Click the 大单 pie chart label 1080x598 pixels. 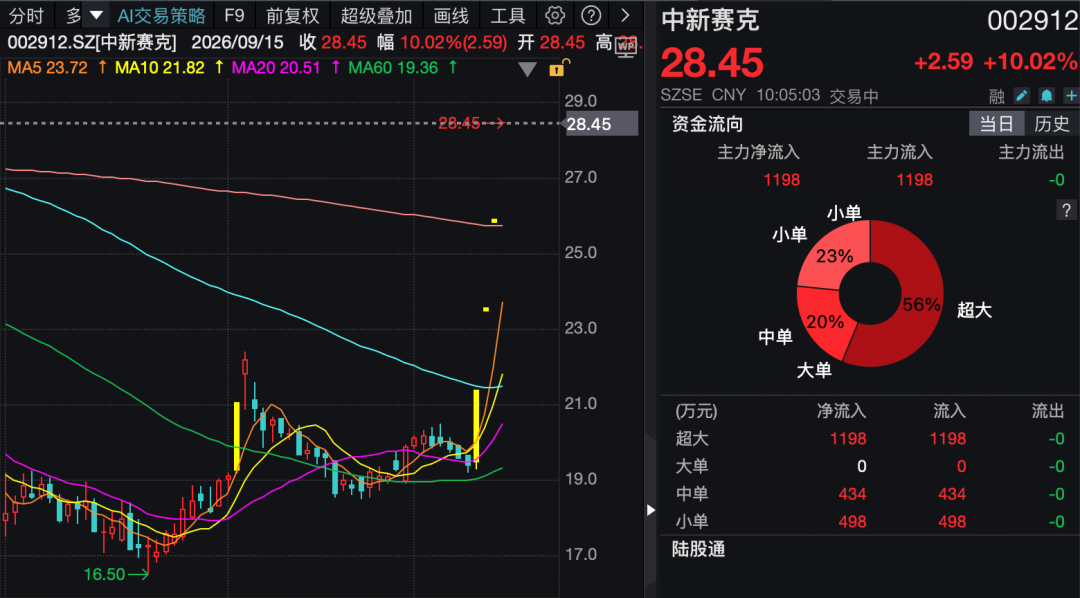[814, 371]
